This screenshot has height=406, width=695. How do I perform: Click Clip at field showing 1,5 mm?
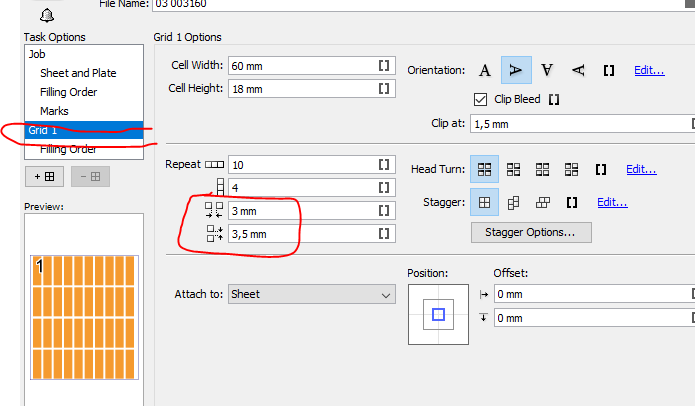click(x=582, y=124)
